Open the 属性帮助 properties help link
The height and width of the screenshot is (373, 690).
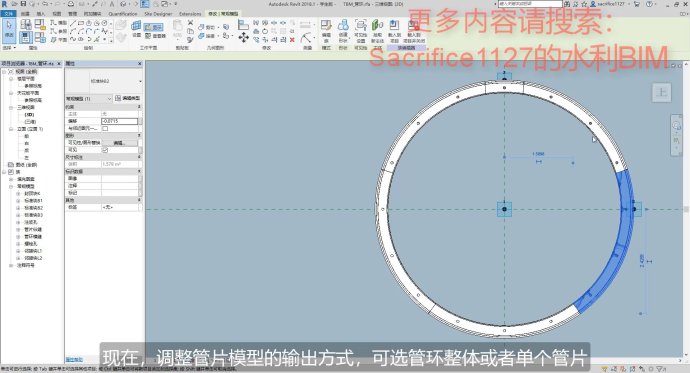tap(74, 359)
